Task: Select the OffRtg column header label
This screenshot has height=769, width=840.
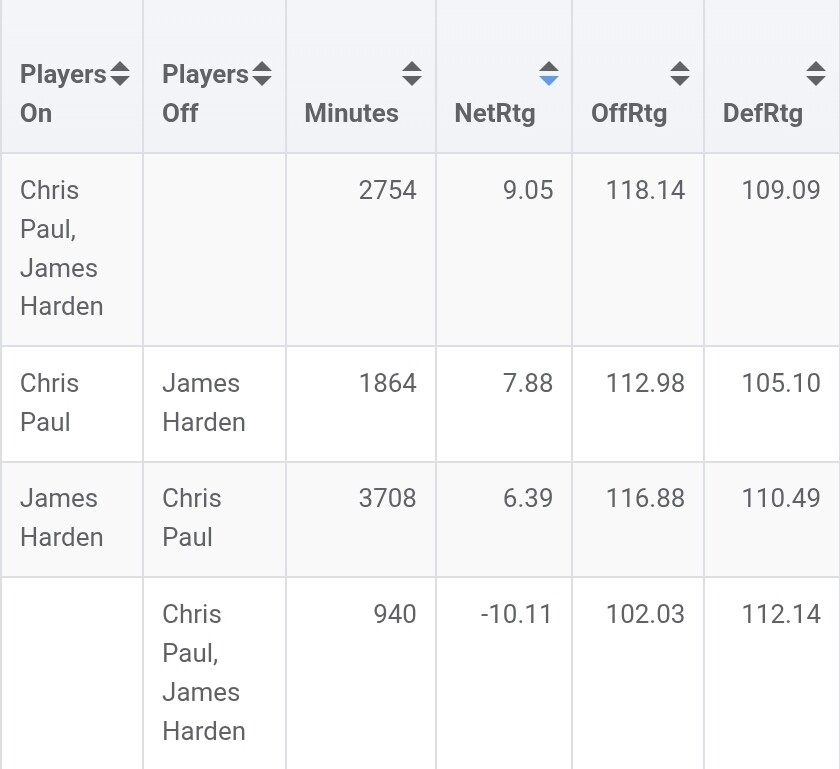Action: (629, 113)
